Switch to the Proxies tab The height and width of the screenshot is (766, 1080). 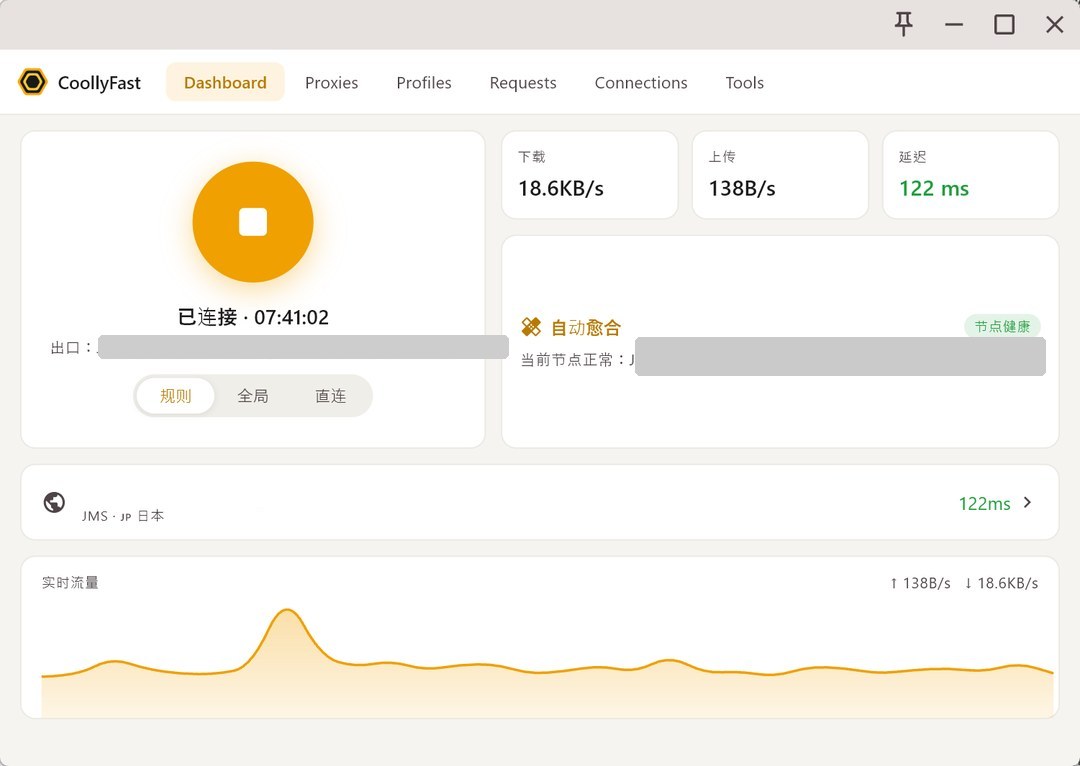tap(331, 83)
